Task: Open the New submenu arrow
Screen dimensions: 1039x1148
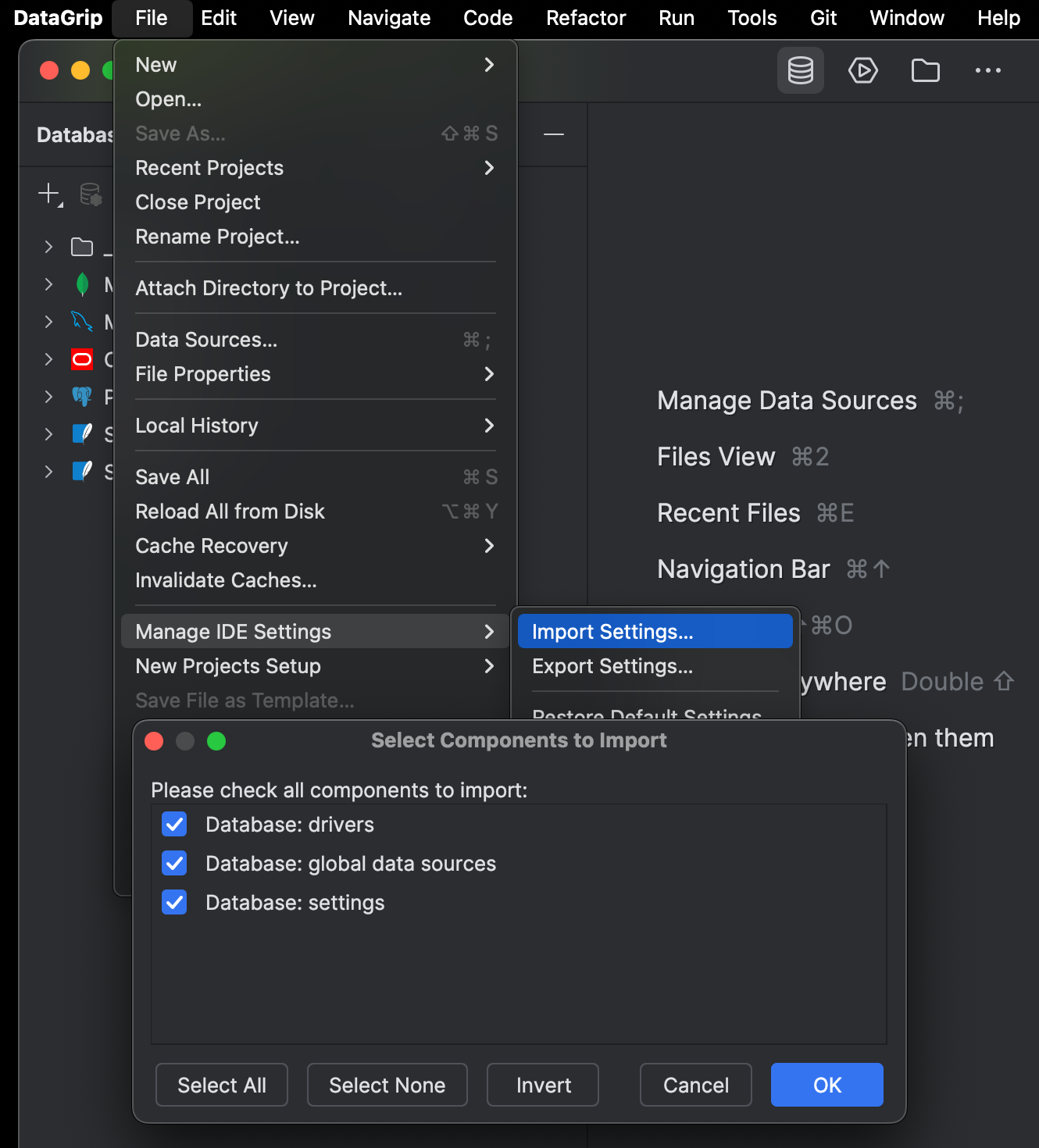Action: point(489,65)
